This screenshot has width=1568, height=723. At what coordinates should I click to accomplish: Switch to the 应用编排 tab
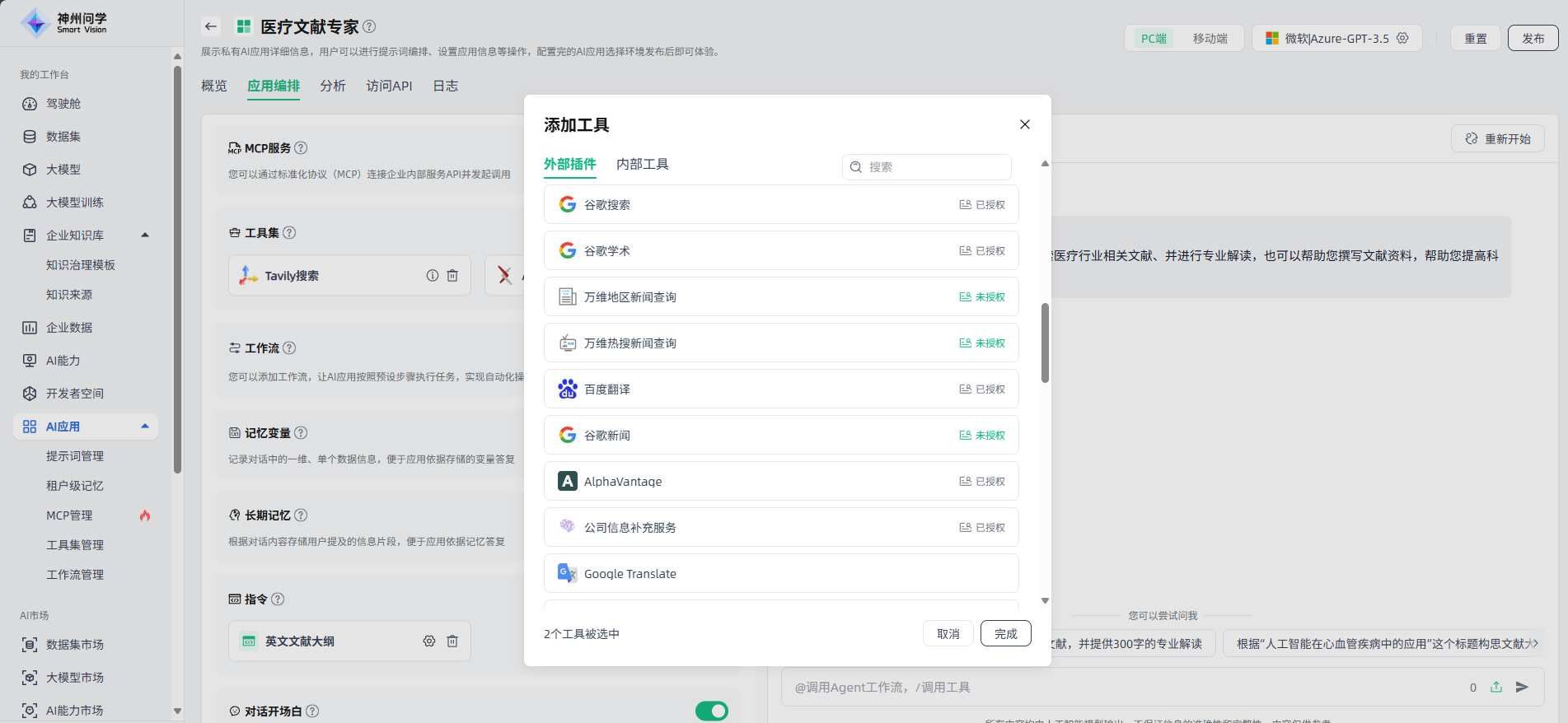[274, 86]
